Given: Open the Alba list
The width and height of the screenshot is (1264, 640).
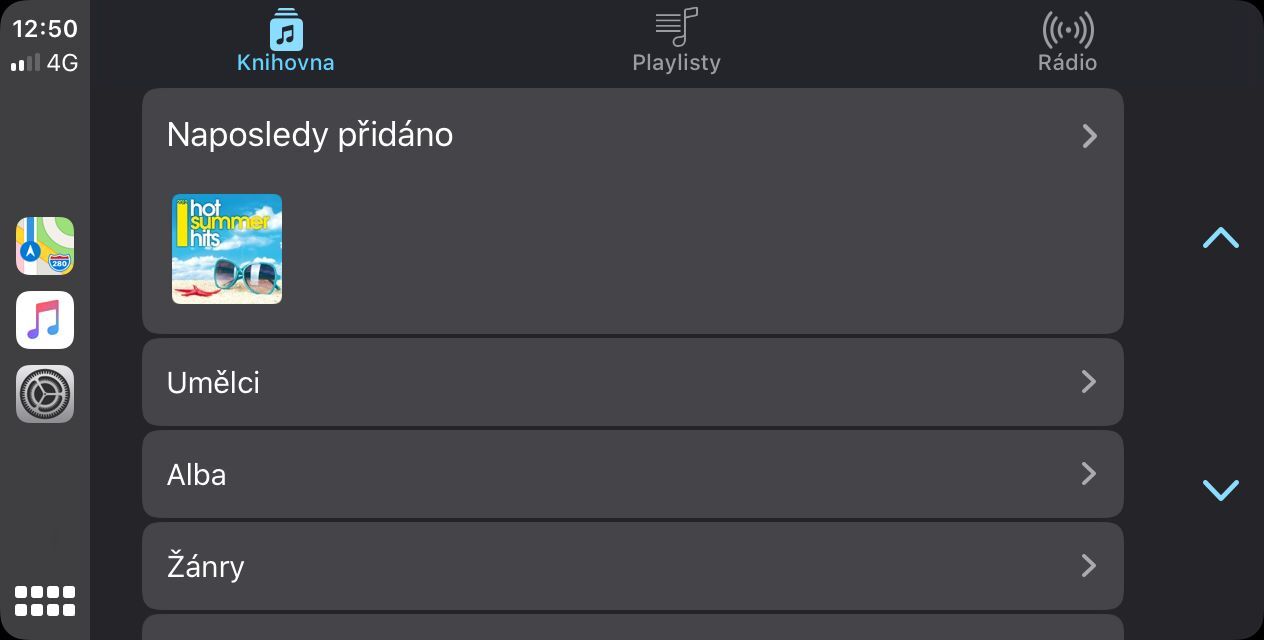Looking at the screenshot, I should point(197,474).
